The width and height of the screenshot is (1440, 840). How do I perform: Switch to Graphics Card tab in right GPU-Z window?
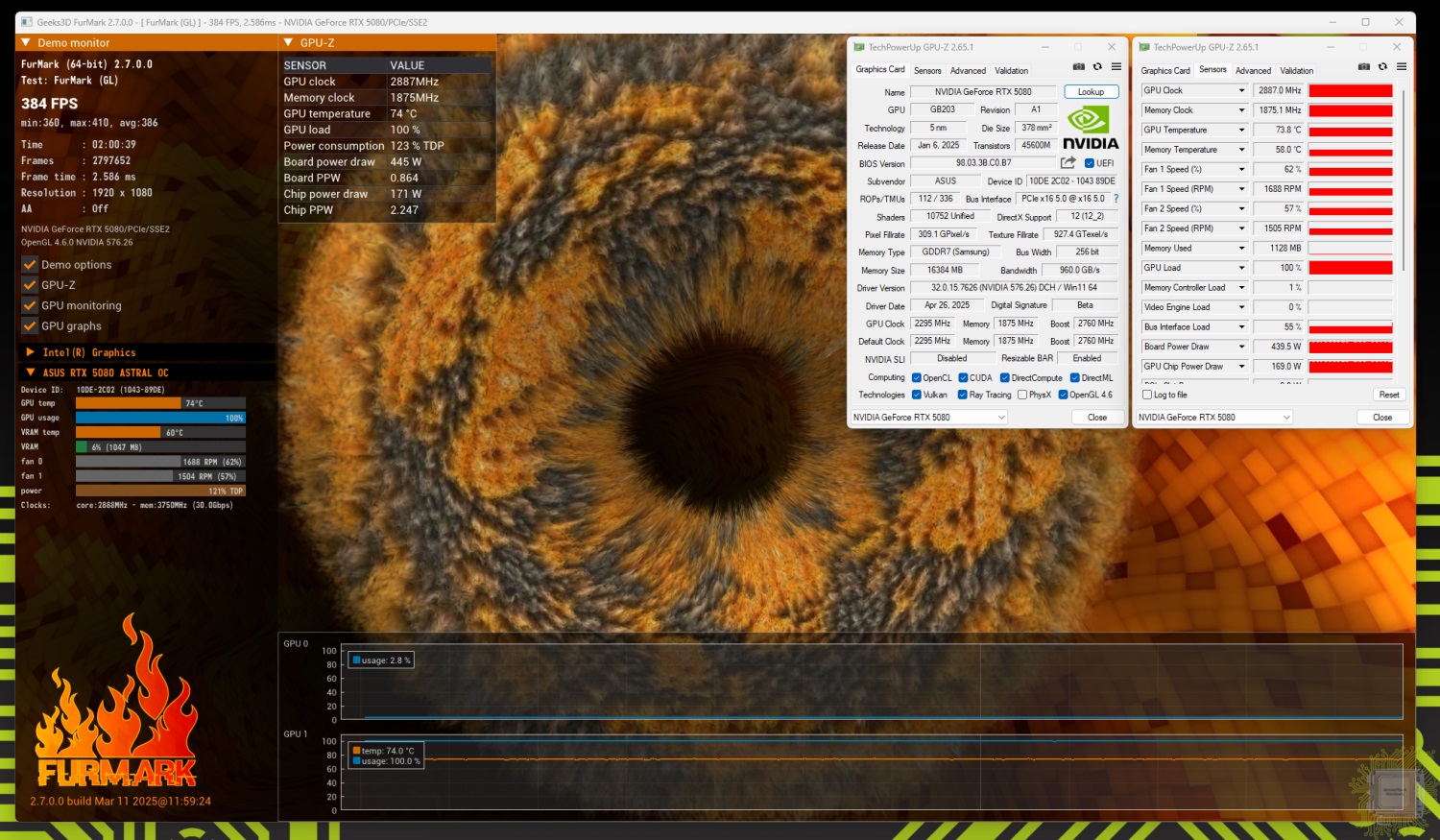tap(1165, 71)
